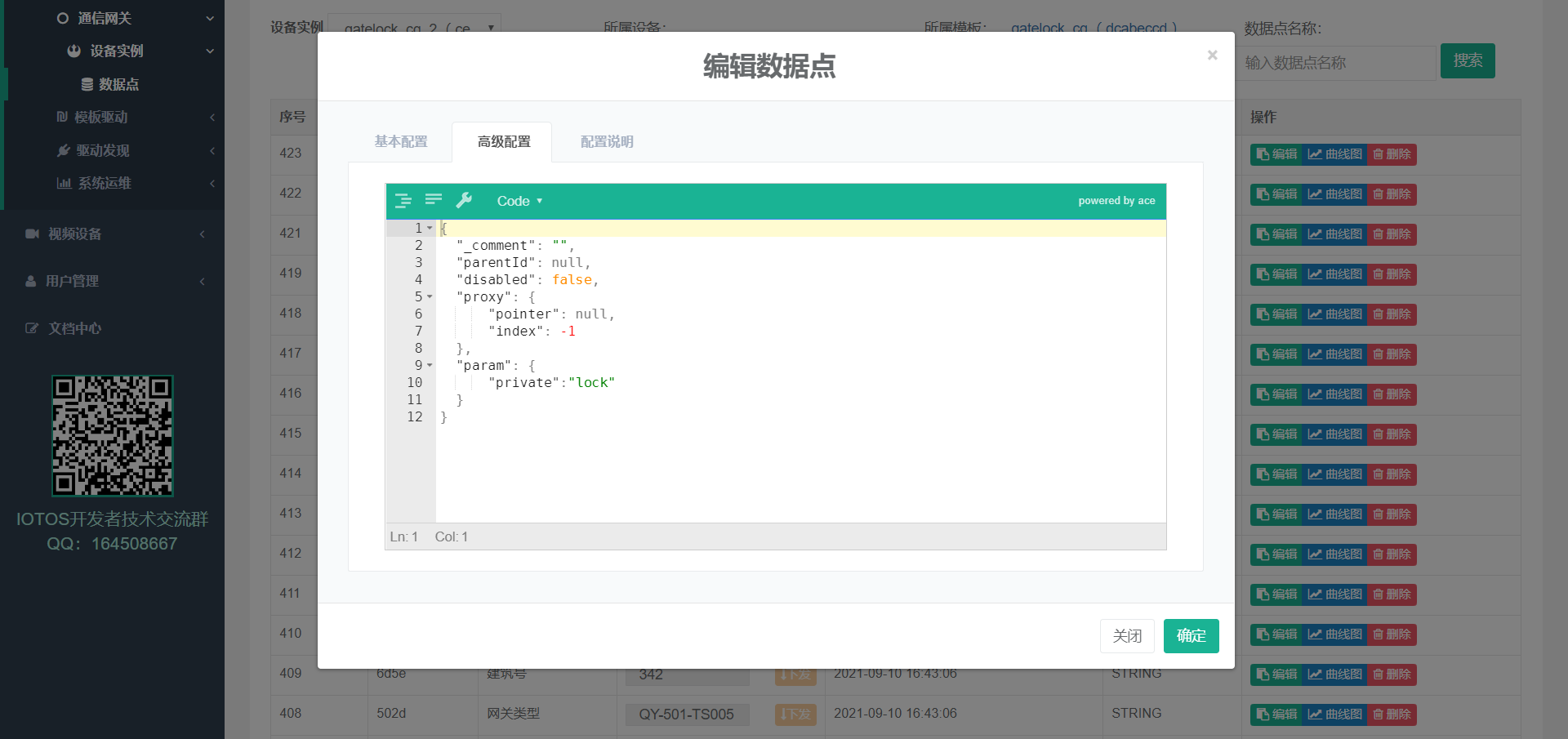Screen dimensions: 1568x739
Task: Click the 视频设备 camera icon in sidebar
Action: (32, 234)
